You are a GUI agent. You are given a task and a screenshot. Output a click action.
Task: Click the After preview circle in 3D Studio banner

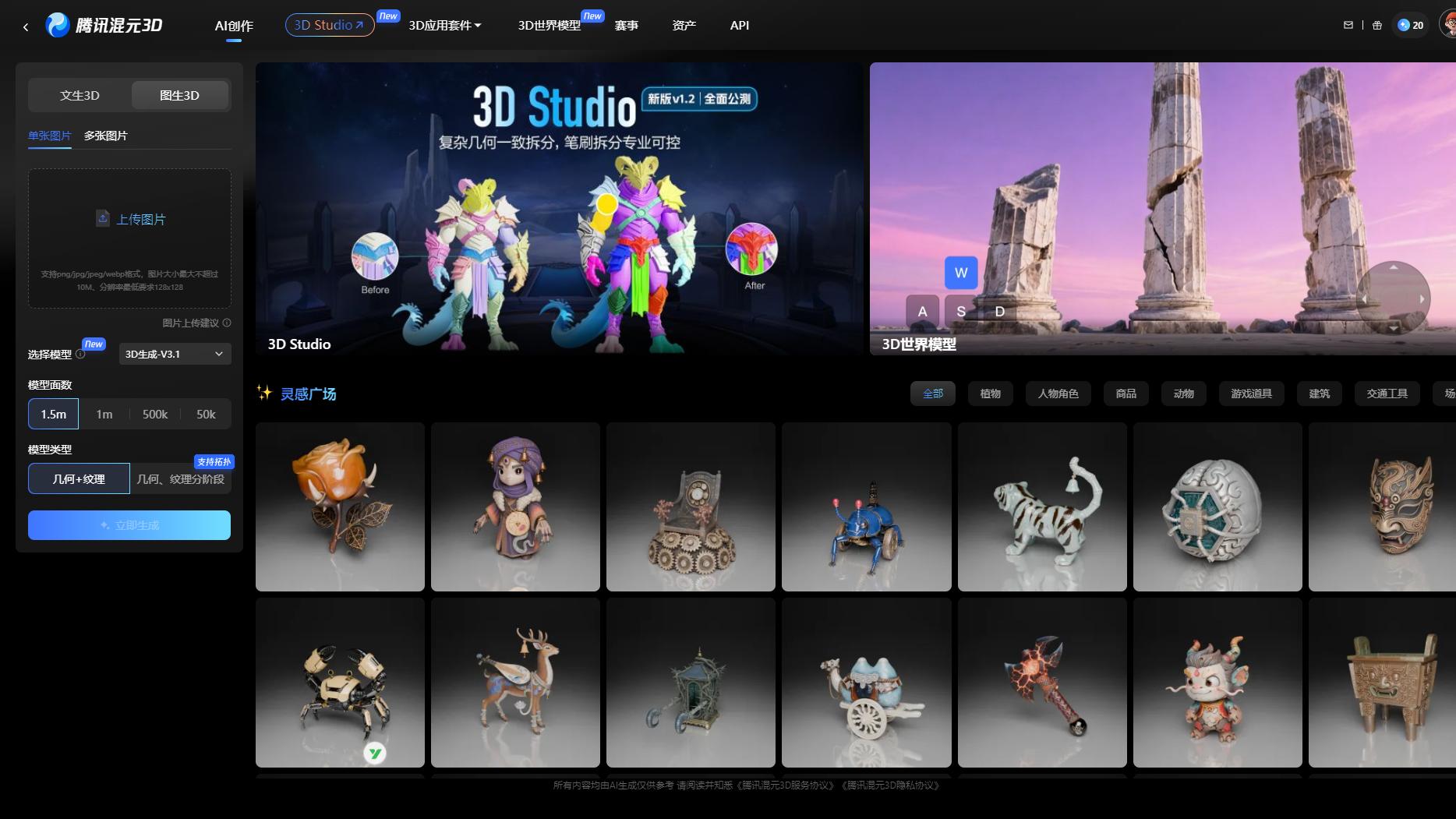[751, 249]
